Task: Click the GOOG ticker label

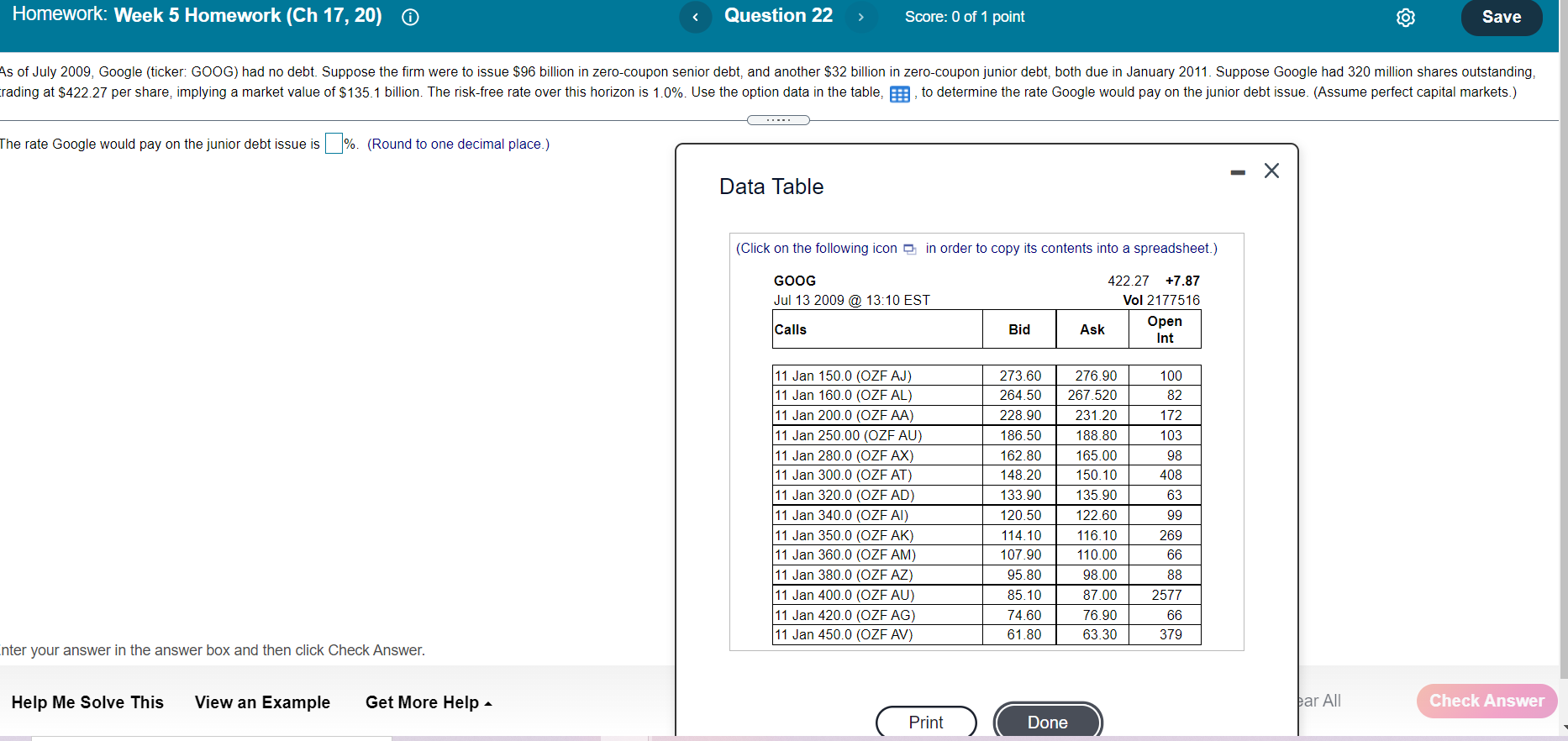Action: coord(795,281)
